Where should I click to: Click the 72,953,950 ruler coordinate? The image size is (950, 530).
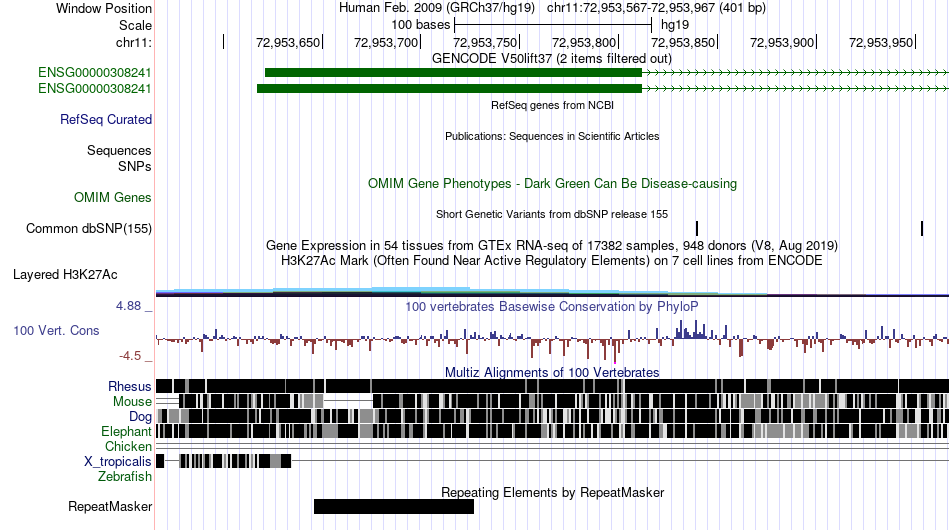point(881,42)
